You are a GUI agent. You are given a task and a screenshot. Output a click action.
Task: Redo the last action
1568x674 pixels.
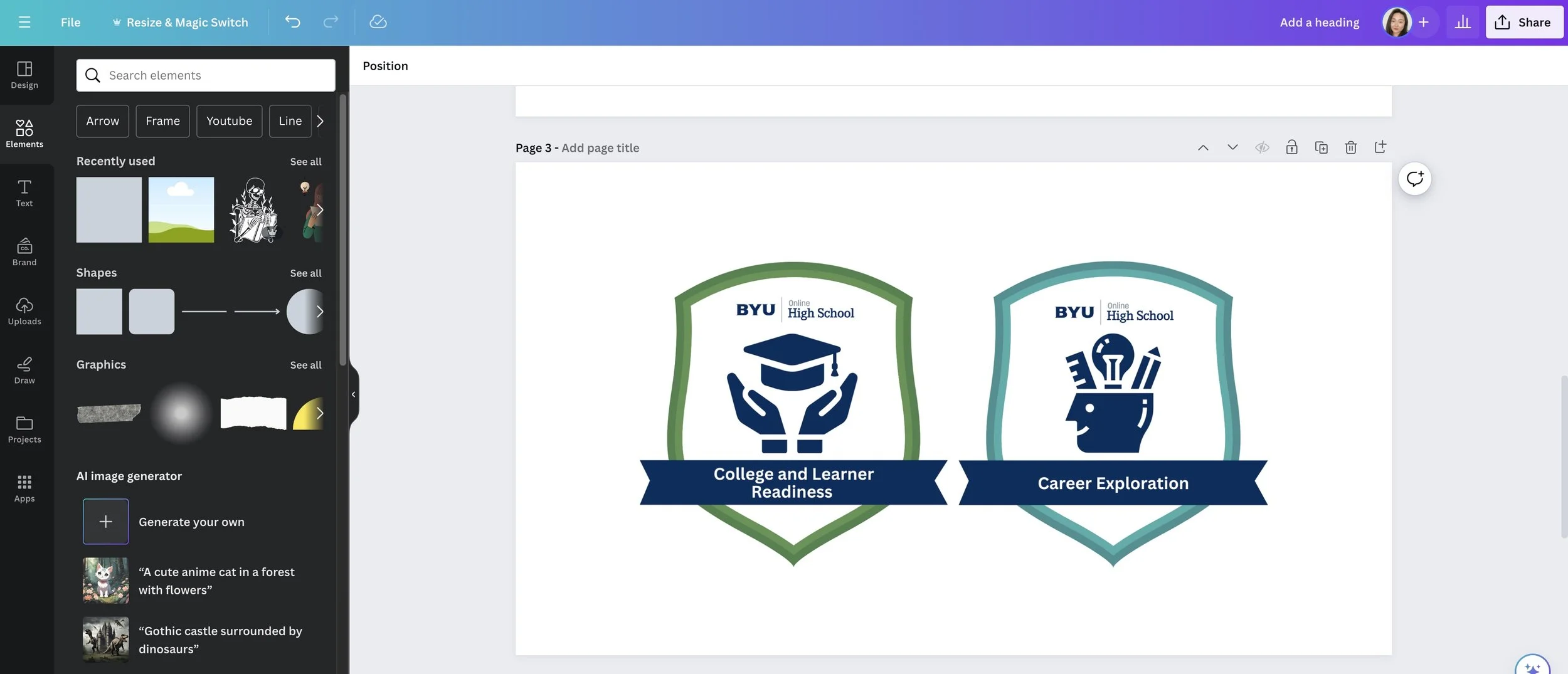point(331,22)
